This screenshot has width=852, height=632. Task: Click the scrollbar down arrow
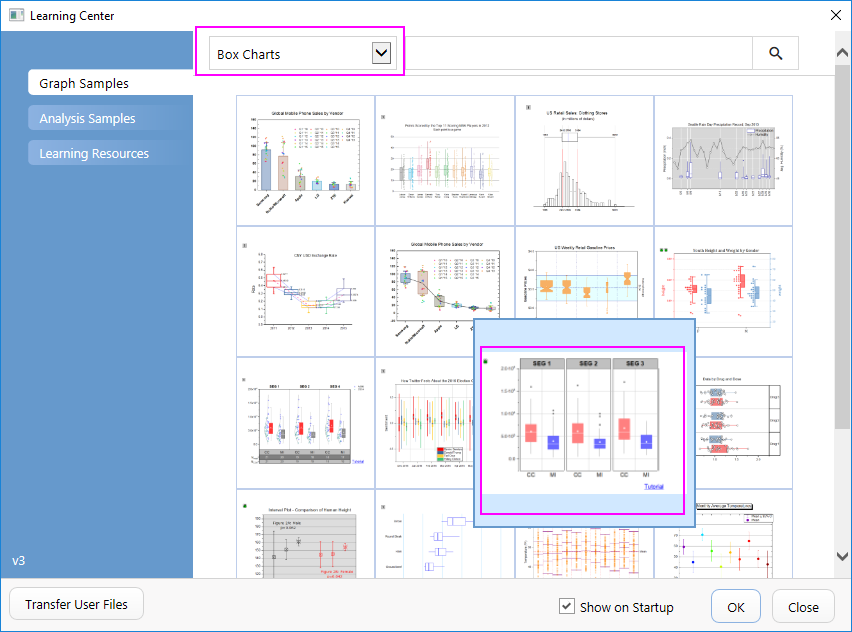841,555
